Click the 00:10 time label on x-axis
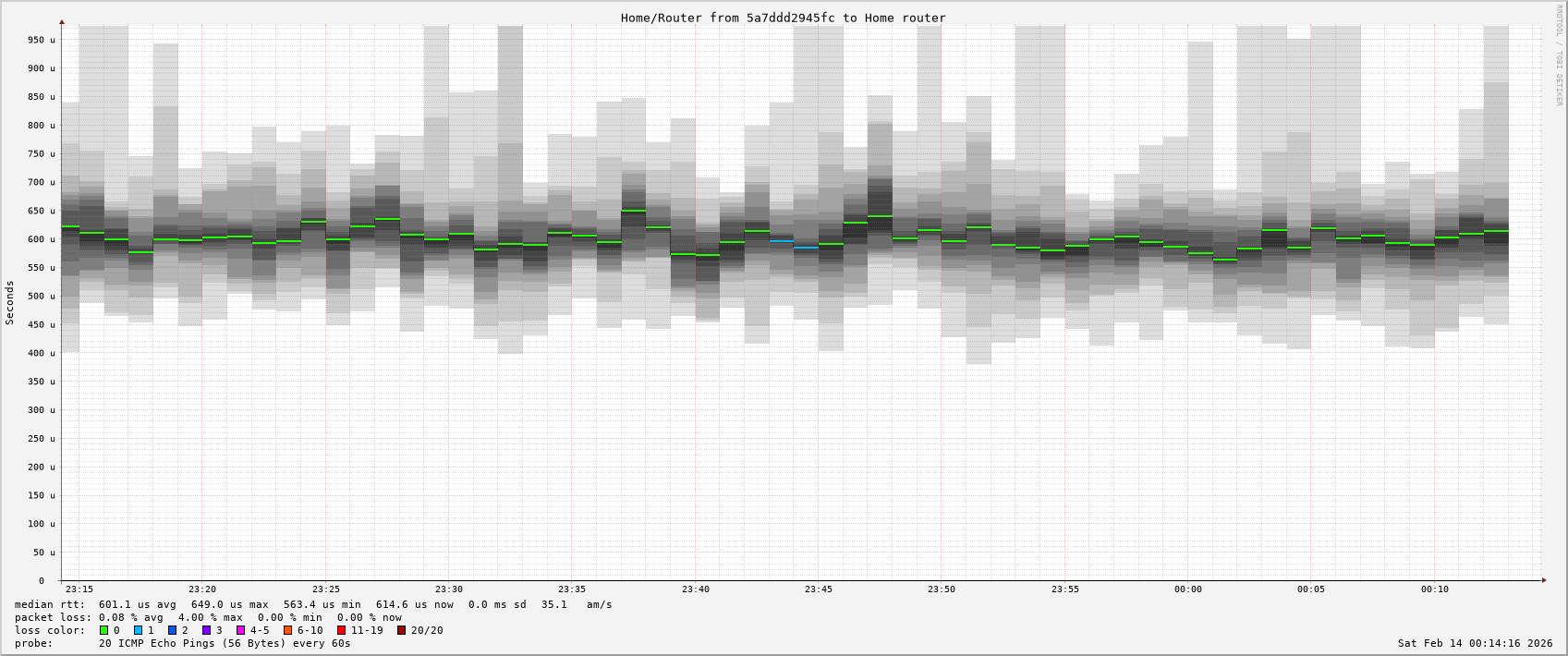Screen dimensions: 1568x656 [x=1435, y=589]
